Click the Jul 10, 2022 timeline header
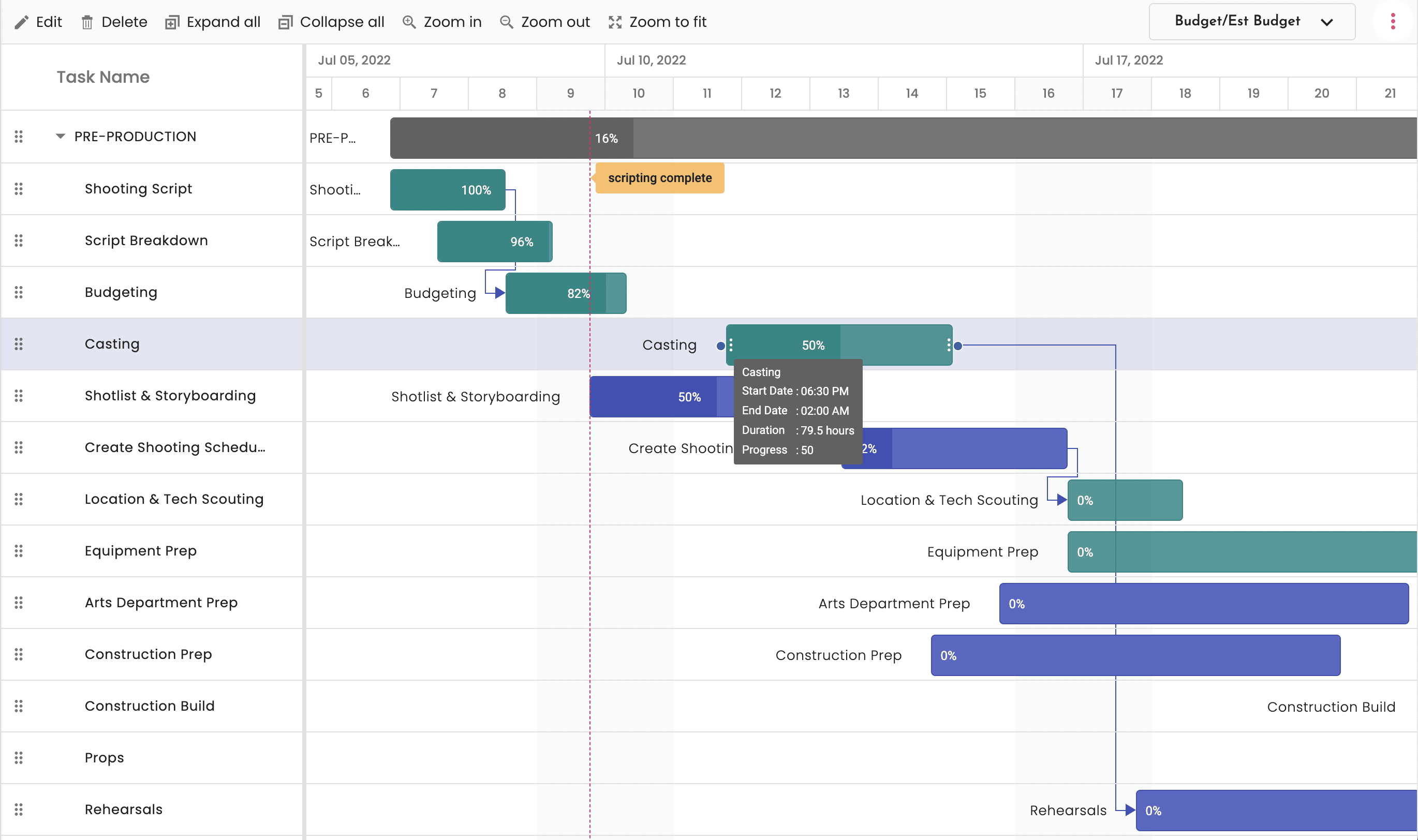The height and width of the screenshot is (840, 1418). point(651,60)
